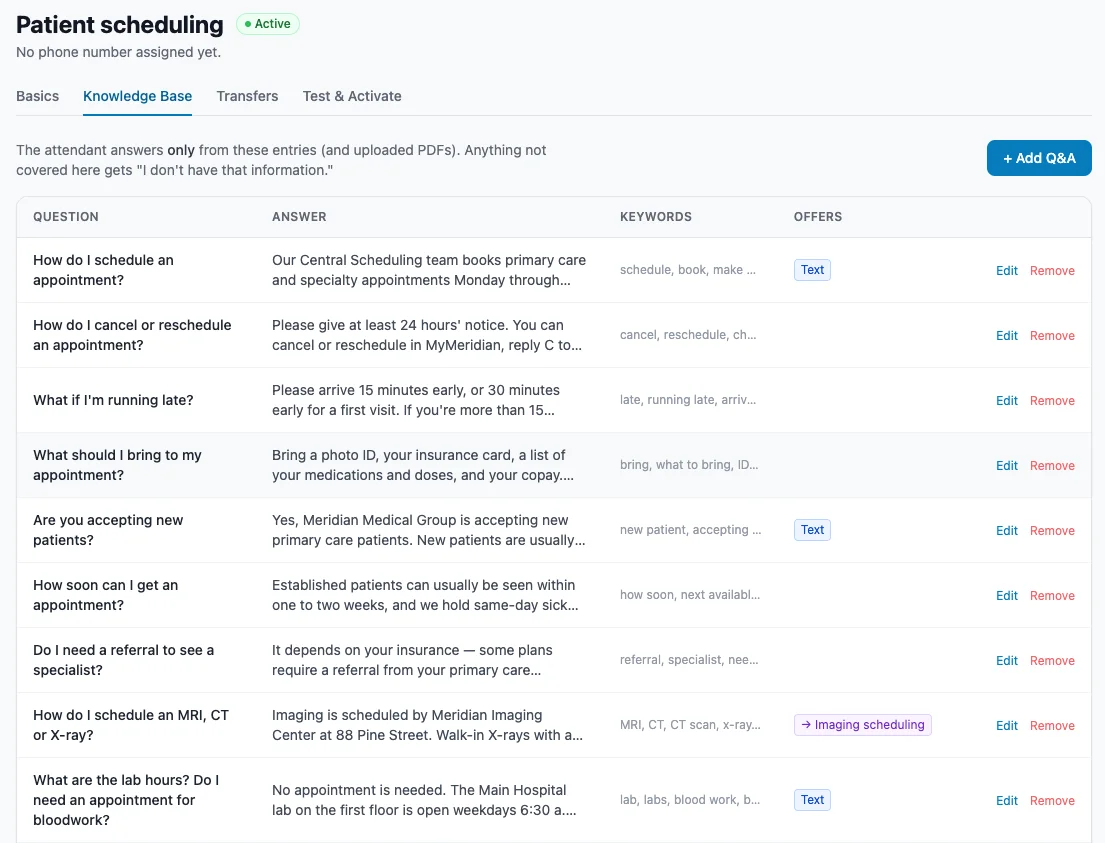Click the OFFERS column header
The image size is (1105, 843).
tap(818, 217)
